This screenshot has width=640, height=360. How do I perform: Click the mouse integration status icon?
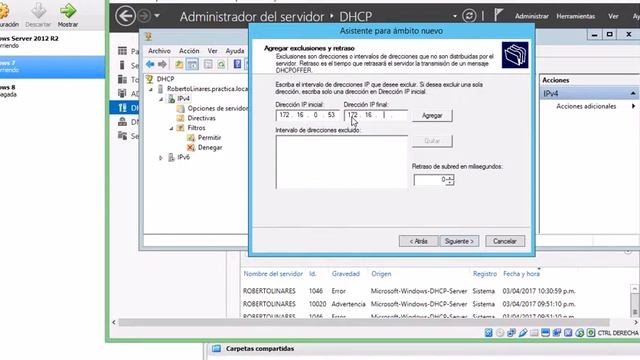pyautogui.click(x=580, y=333)
